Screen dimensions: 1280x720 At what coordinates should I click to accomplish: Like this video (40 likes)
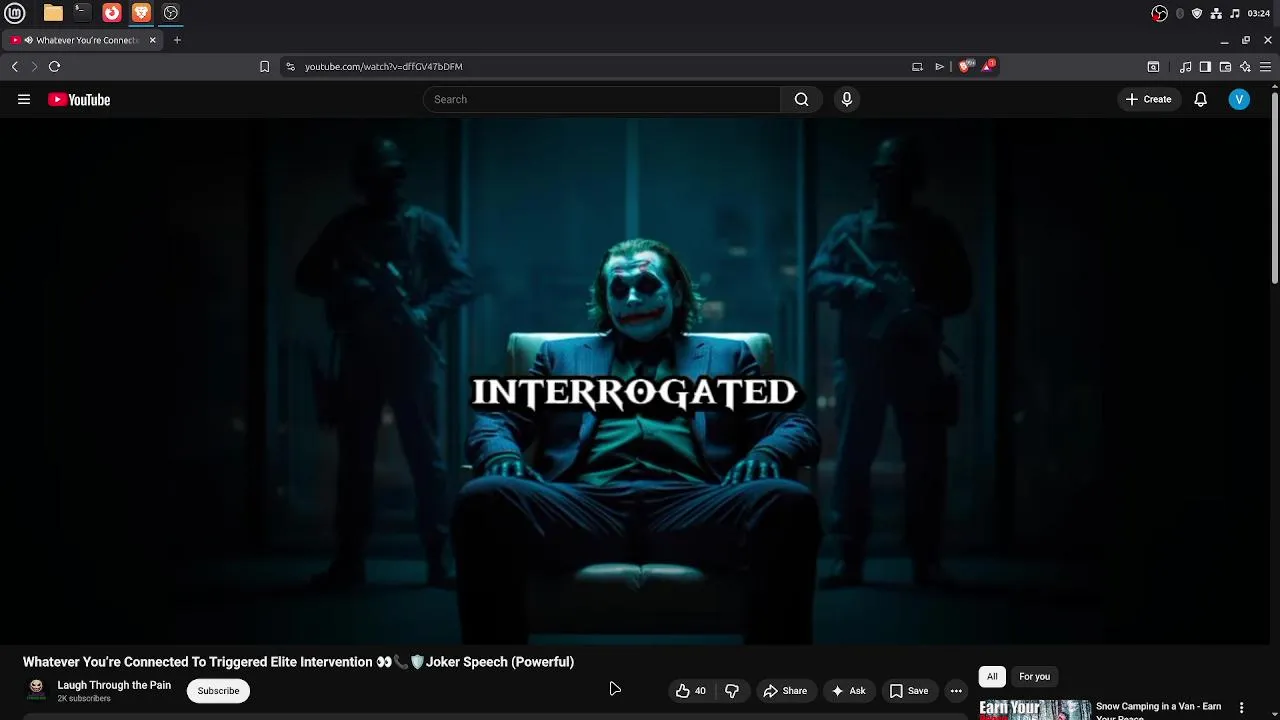click(690, 691)
